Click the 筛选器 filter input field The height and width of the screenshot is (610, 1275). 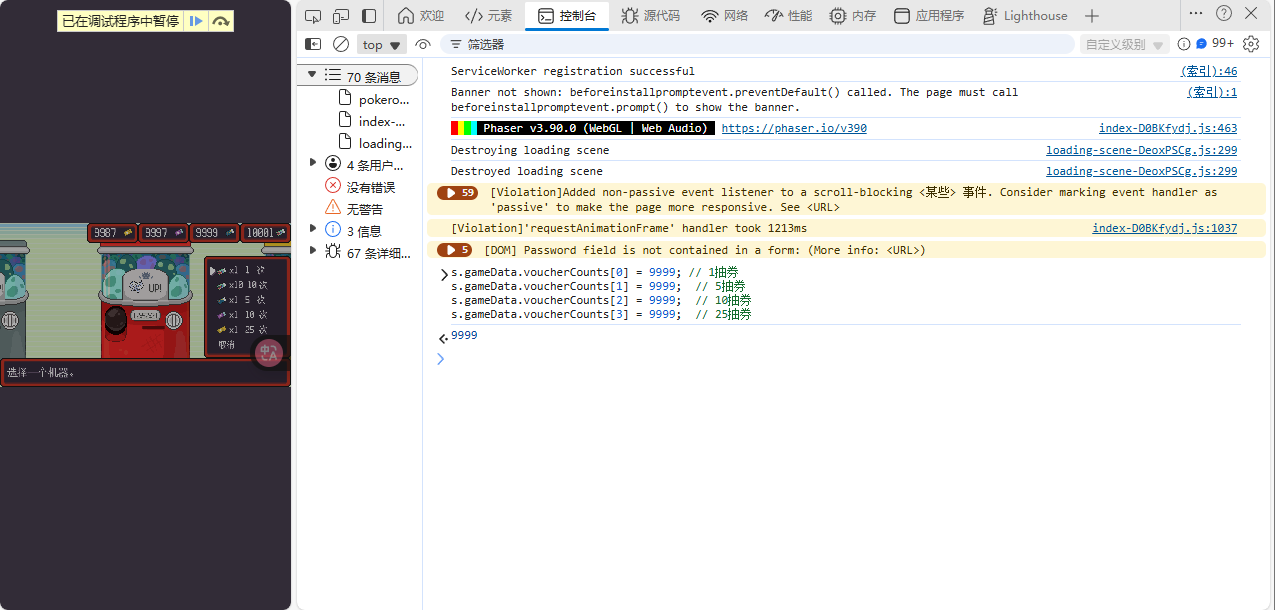click(x=760, y=44)
